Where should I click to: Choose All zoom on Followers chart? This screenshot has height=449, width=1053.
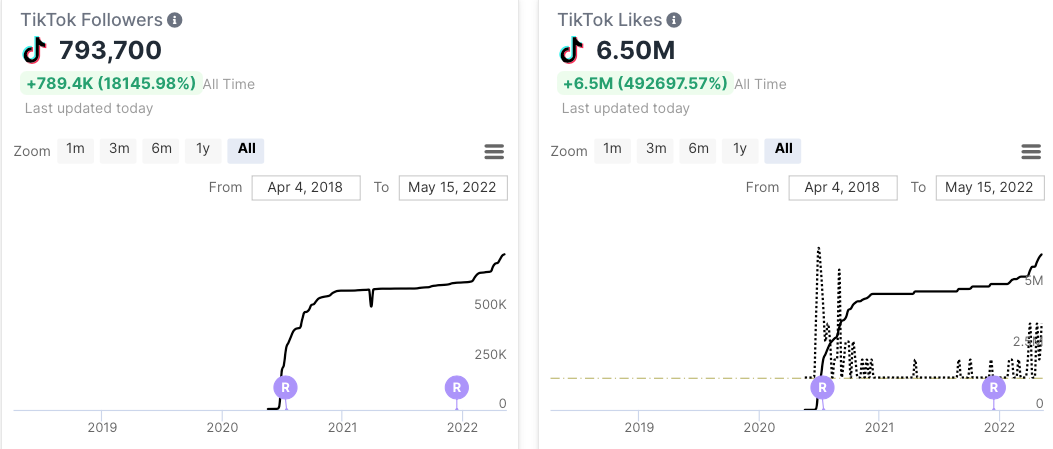(246, 149)
